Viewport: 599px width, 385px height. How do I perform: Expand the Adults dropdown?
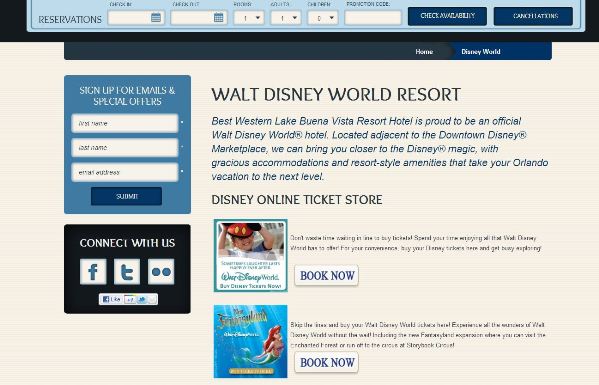285,18
